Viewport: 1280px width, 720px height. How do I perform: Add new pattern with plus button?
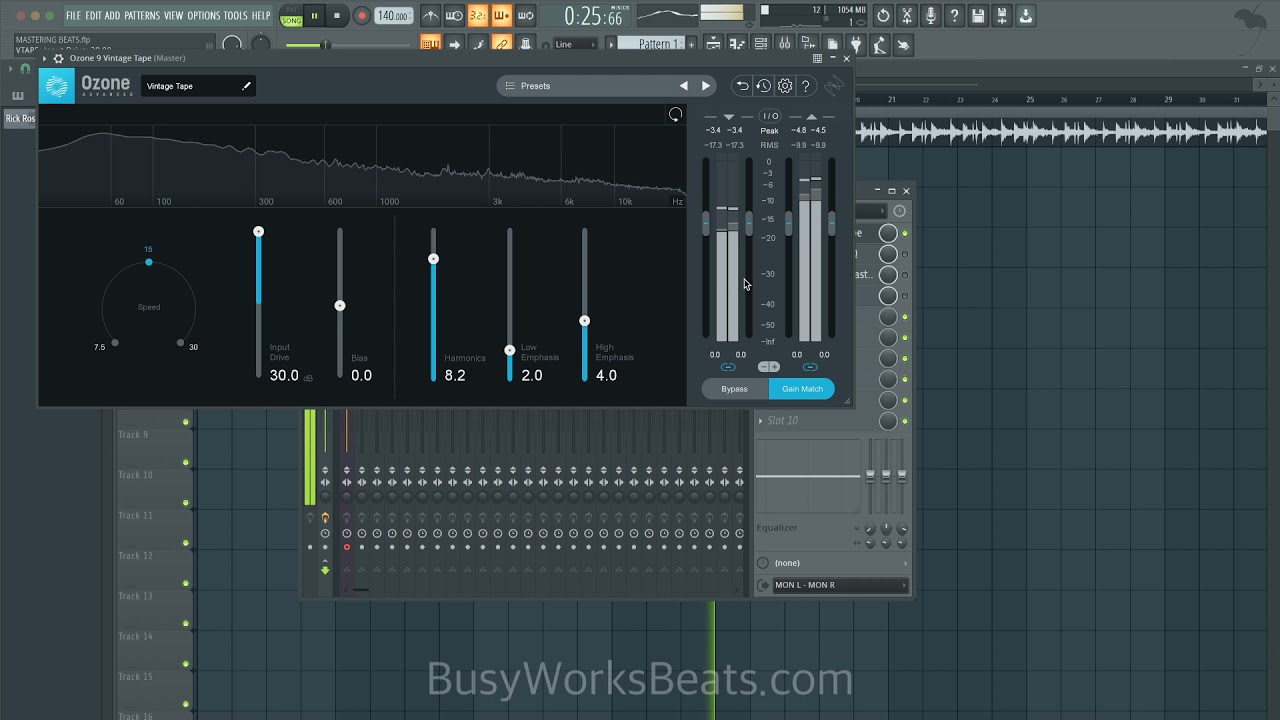691,44
